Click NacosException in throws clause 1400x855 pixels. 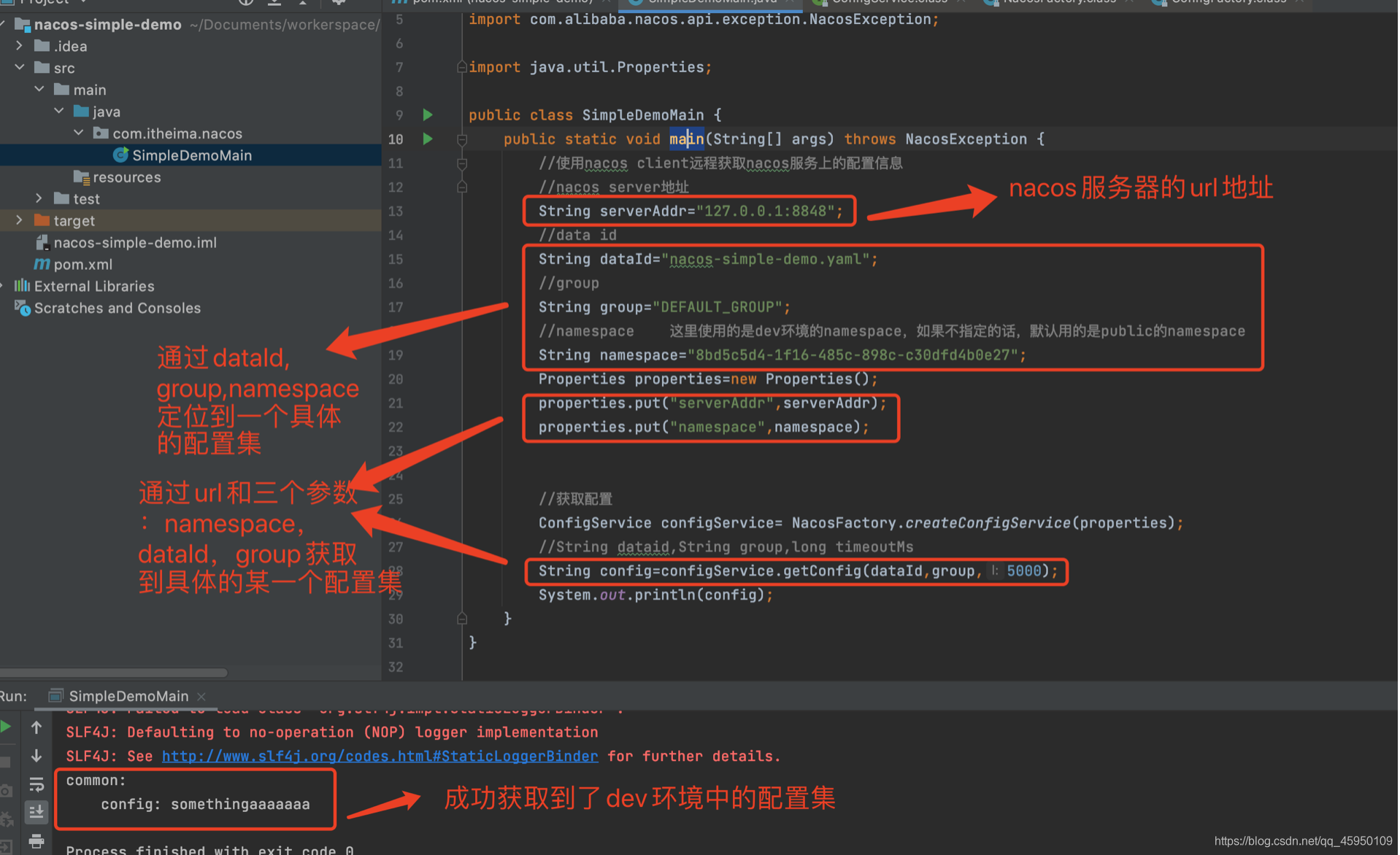coord(966,139)
